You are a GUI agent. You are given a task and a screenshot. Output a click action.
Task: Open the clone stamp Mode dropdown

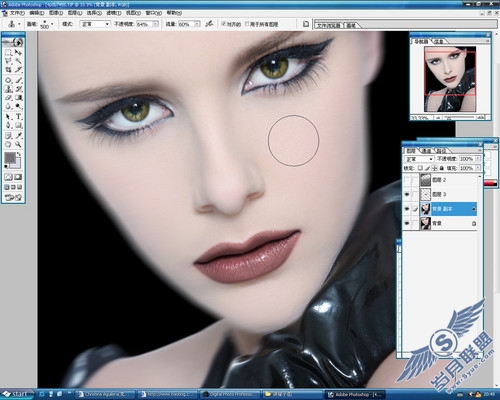(95, 24)
